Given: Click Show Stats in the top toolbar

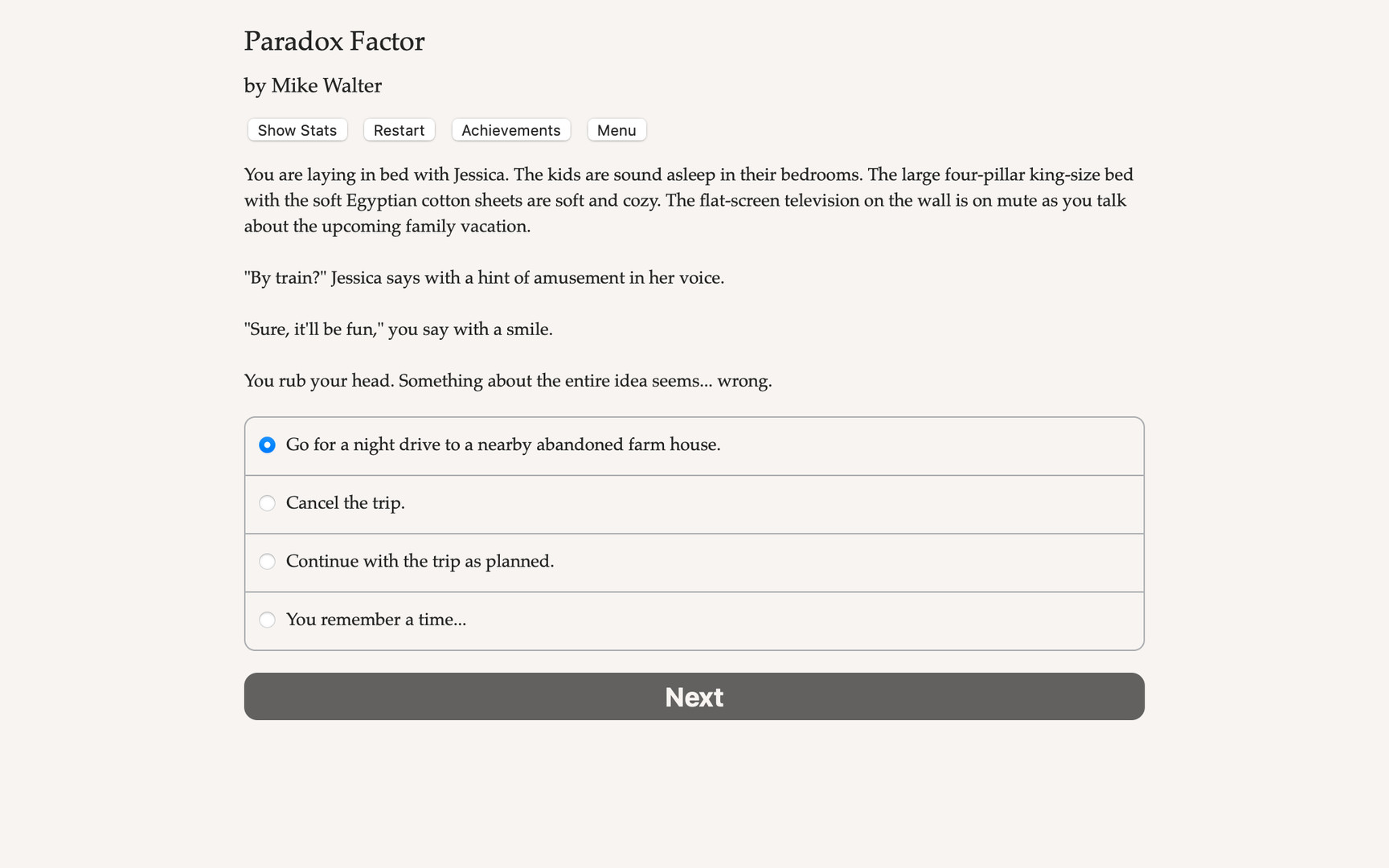Looking at the screenshot, I should coord(296,129).
